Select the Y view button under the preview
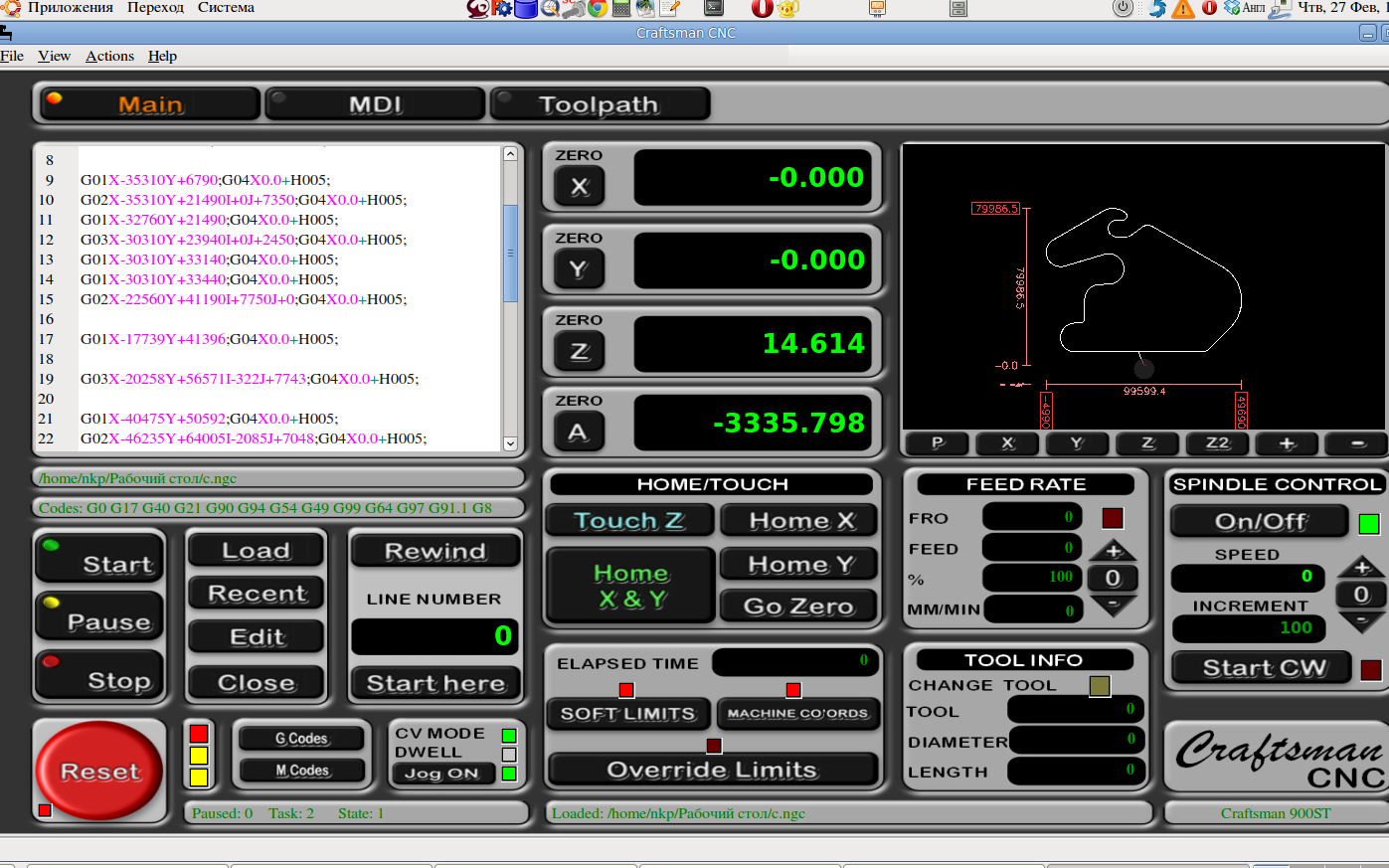Screen dimensions: 1389x868 1077,443
